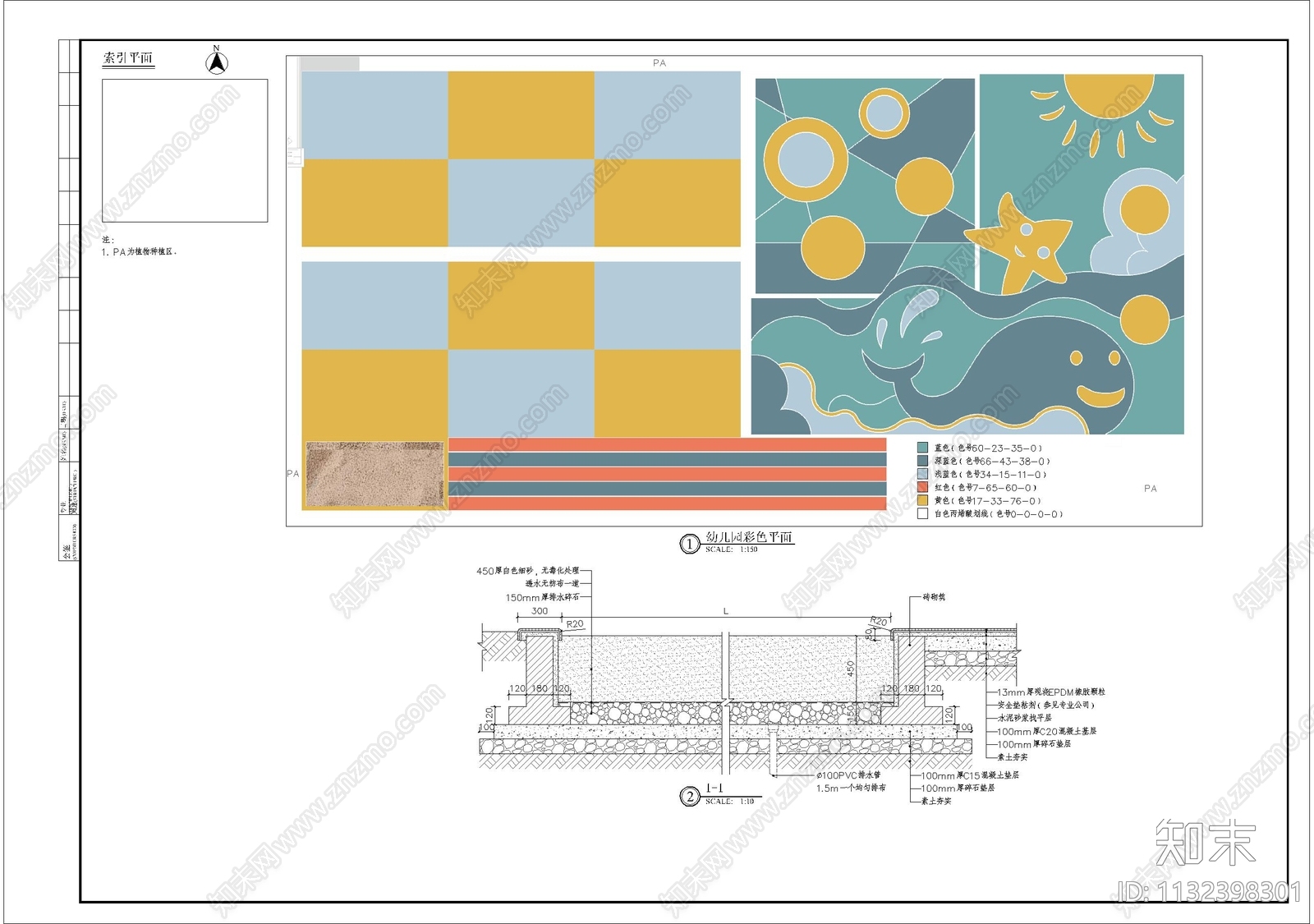
Task: Click the '1-1' section title
Action: coord(714,788)
